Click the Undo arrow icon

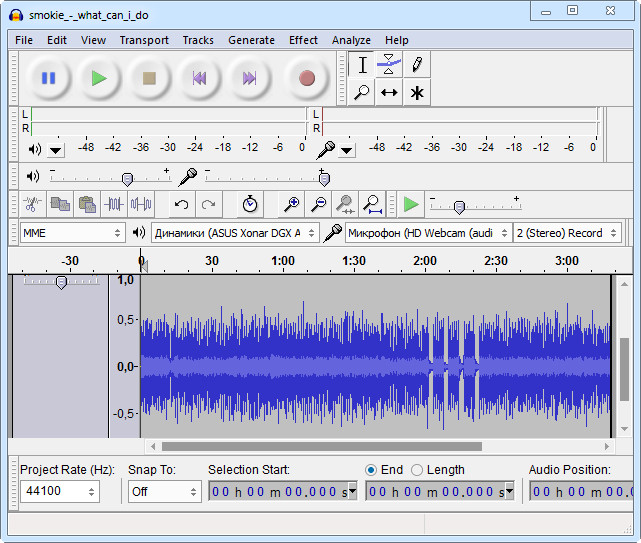(x=181, y=204)
